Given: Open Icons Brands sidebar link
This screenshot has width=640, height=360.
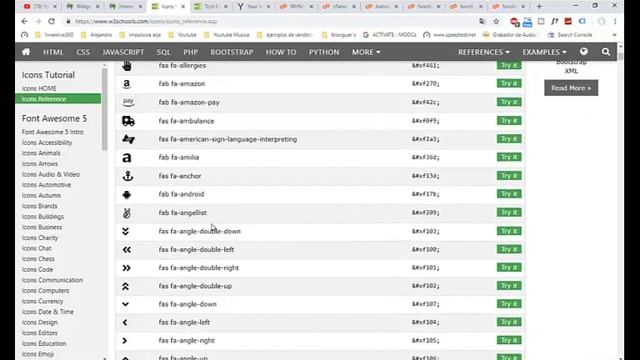Looking at the screenshot, I should [x=40, y=206].
